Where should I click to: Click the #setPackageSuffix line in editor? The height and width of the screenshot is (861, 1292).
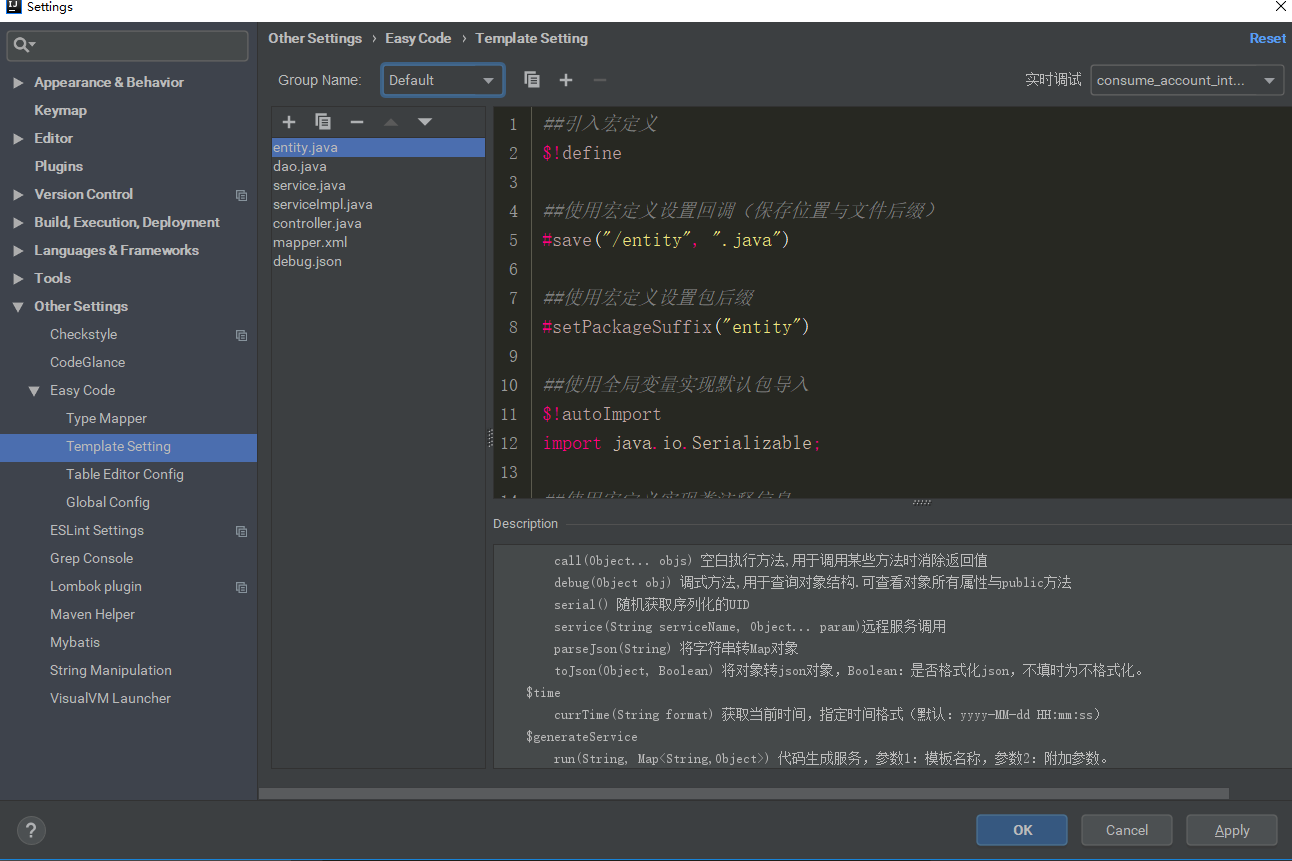676,327
